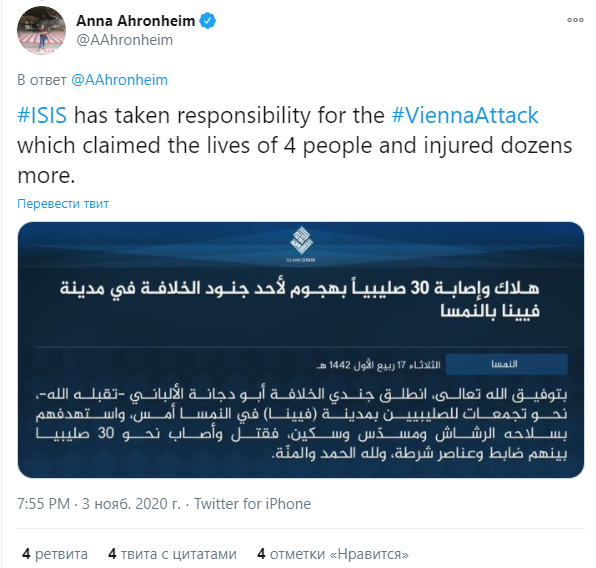Click the tweet body text

tap(295, 145)
